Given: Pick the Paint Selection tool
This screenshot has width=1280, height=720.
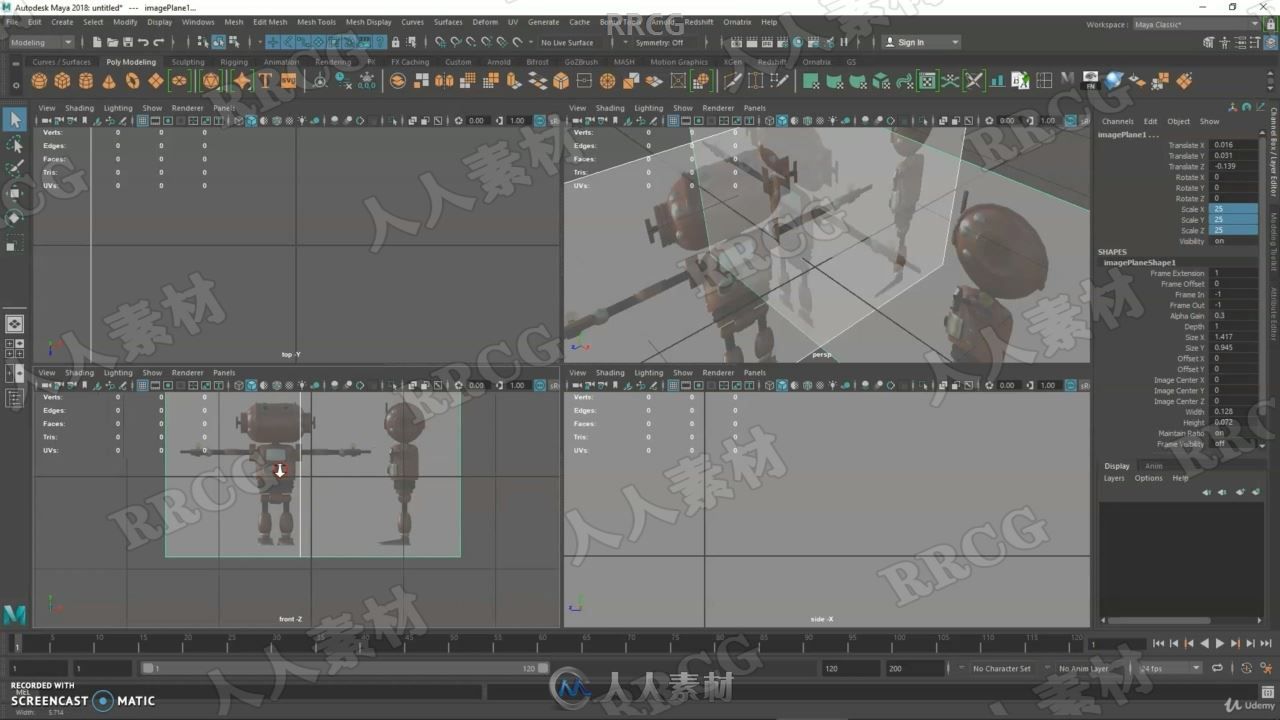Looking at the screenshot, I should coord(14,168).
